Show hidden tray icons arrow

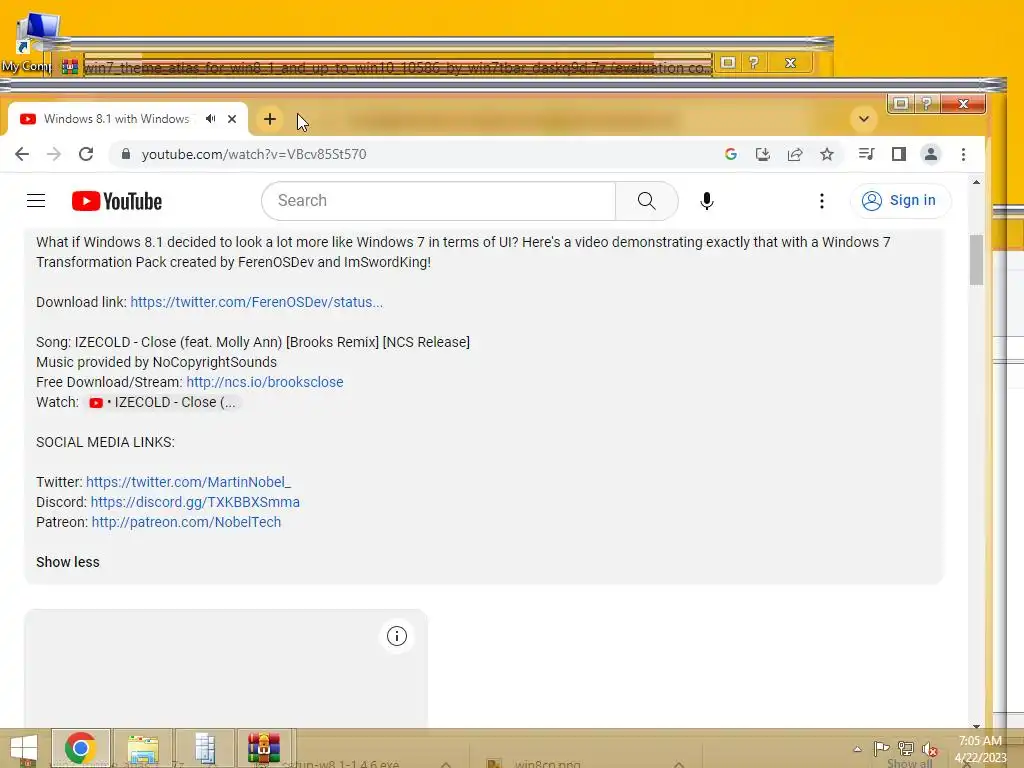[x=857, y=749]
